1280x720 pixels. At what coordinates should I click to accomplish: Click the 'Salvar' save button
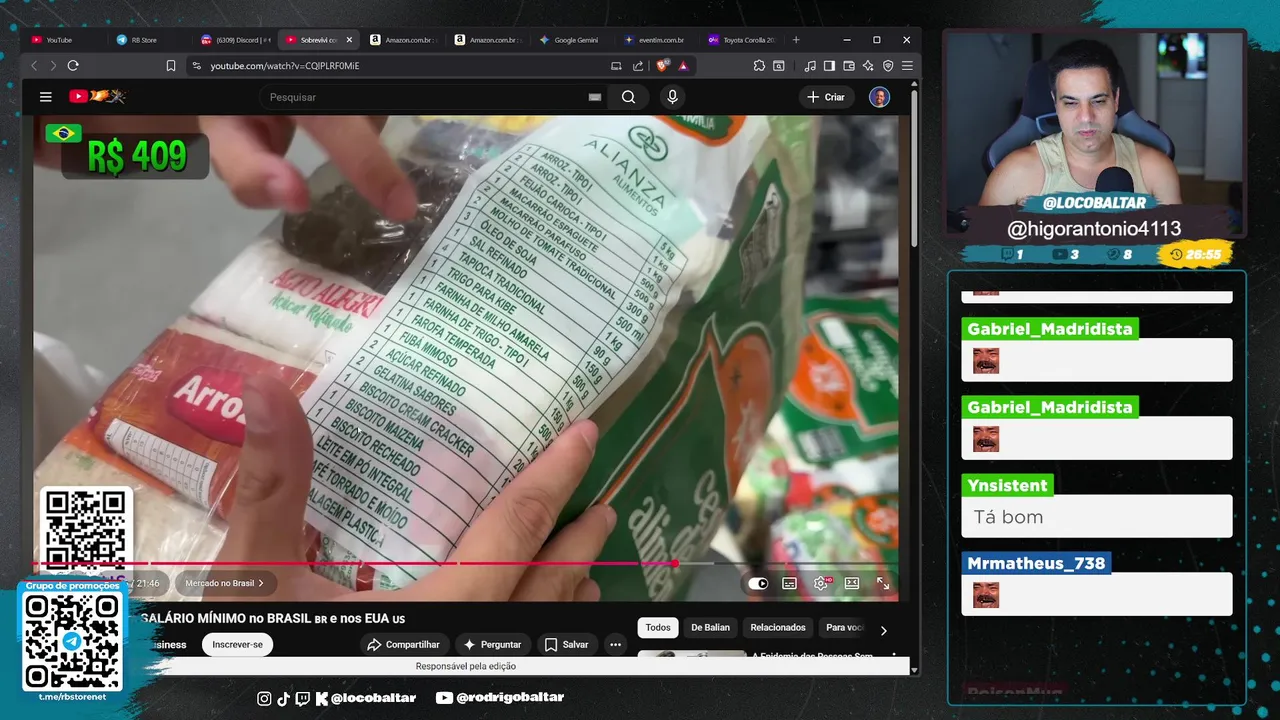tap(566, 645)
